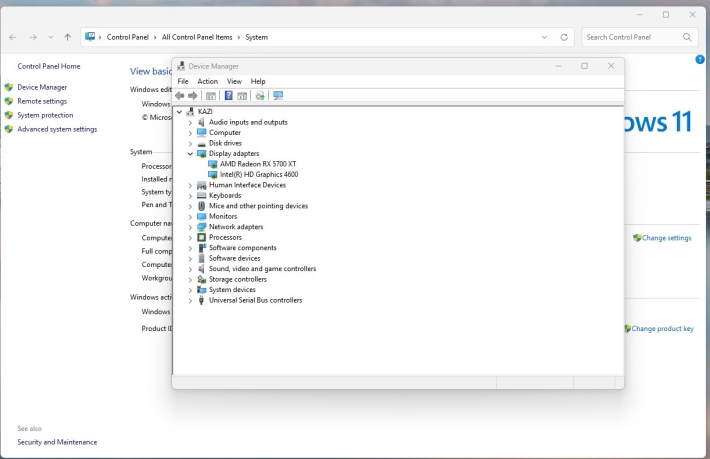Click the Scan for hardware changes monitor icon
The width and height of the screenshot is (710, 459).
click(x=278, y=96)
